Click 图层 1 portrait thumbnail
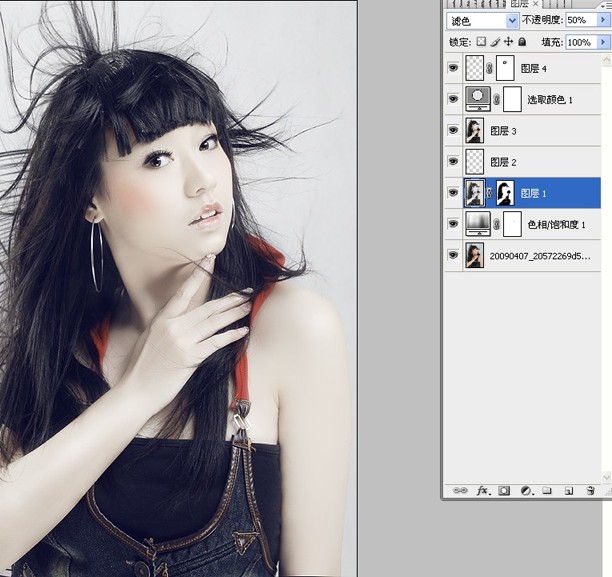612x577 pixels. (475, 192)
